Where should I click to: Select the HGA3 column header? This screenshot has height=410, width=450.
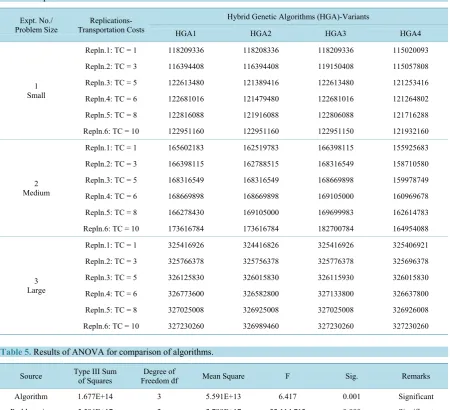pos(335,34)
